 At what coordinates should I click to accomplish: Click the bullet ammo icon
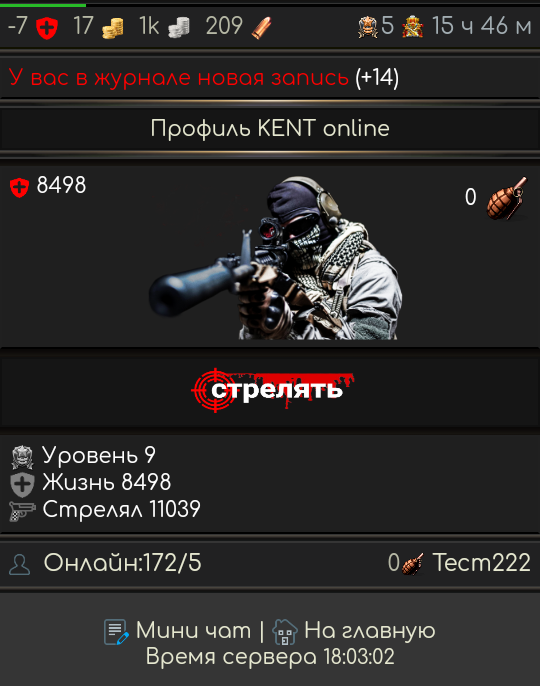click(261, 28)
